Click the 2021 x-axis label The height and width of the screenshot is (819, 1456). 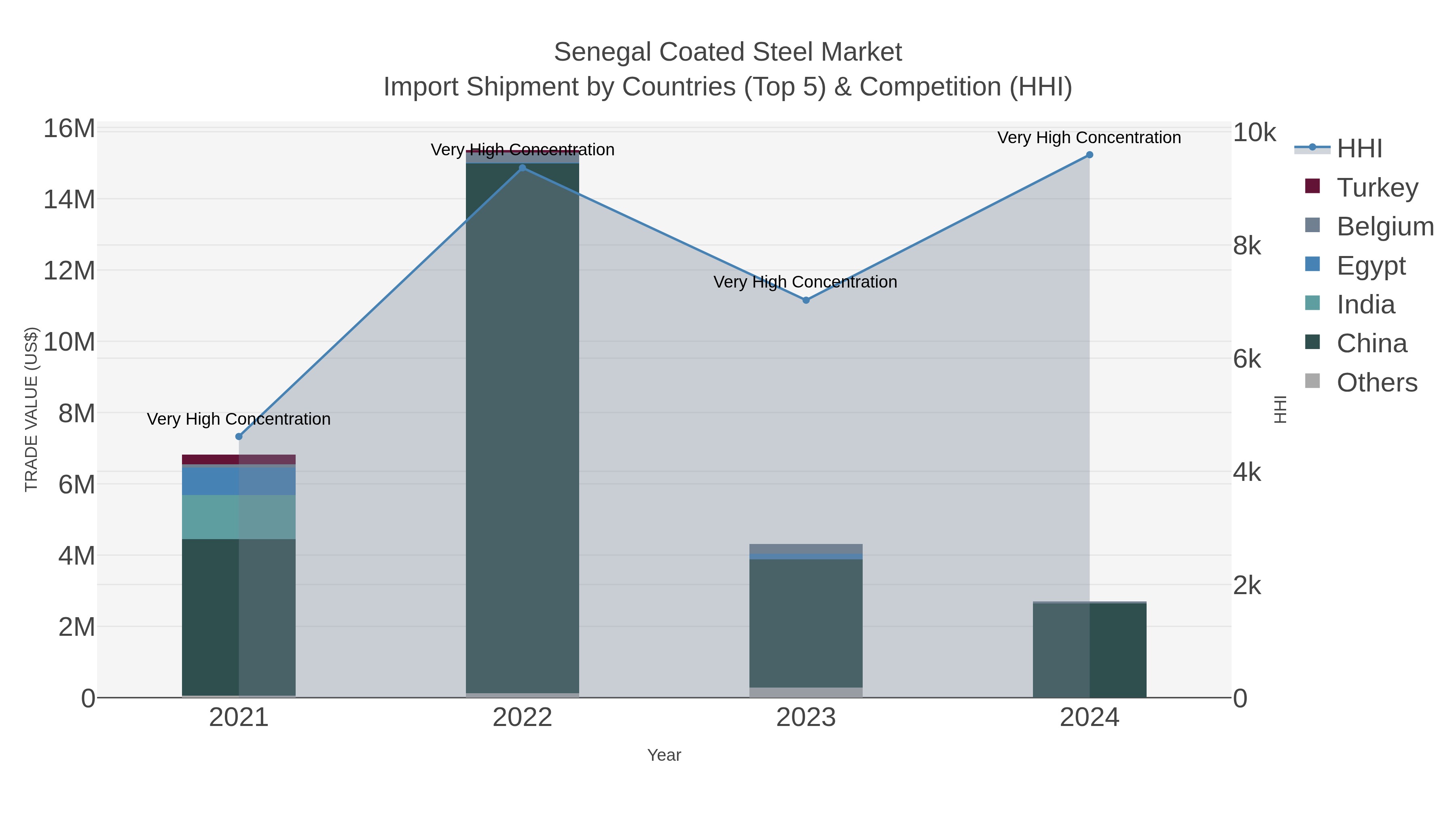pos(239,718)
